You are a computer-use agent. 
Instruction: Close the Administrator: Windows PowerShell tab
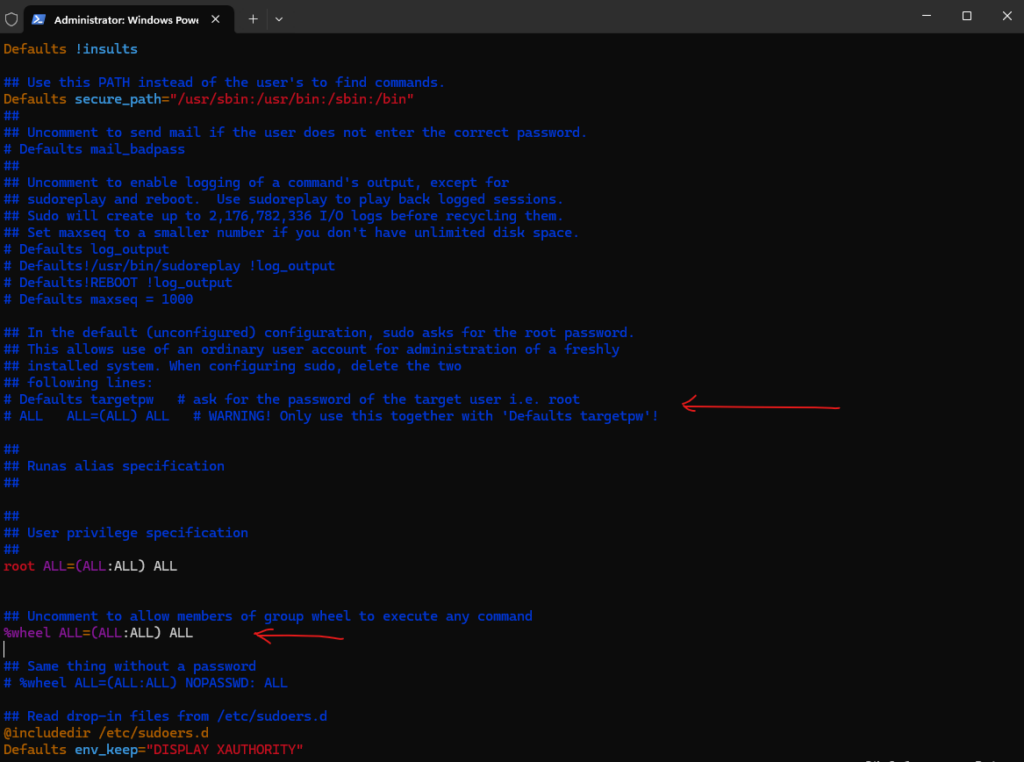tap(221, 19)
